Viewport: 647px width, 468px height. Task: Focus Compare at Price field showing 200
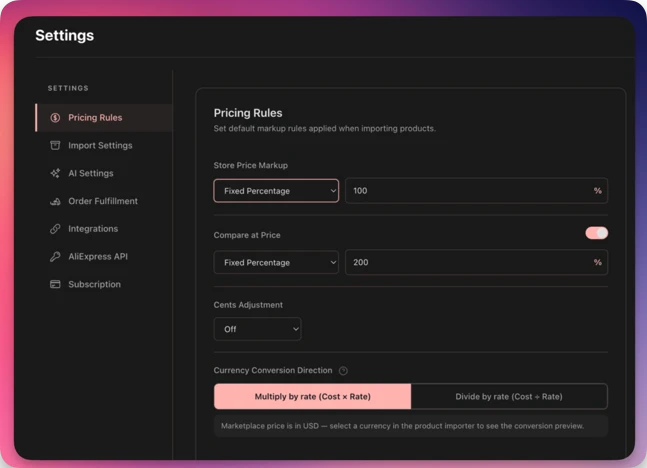(476, 262)
